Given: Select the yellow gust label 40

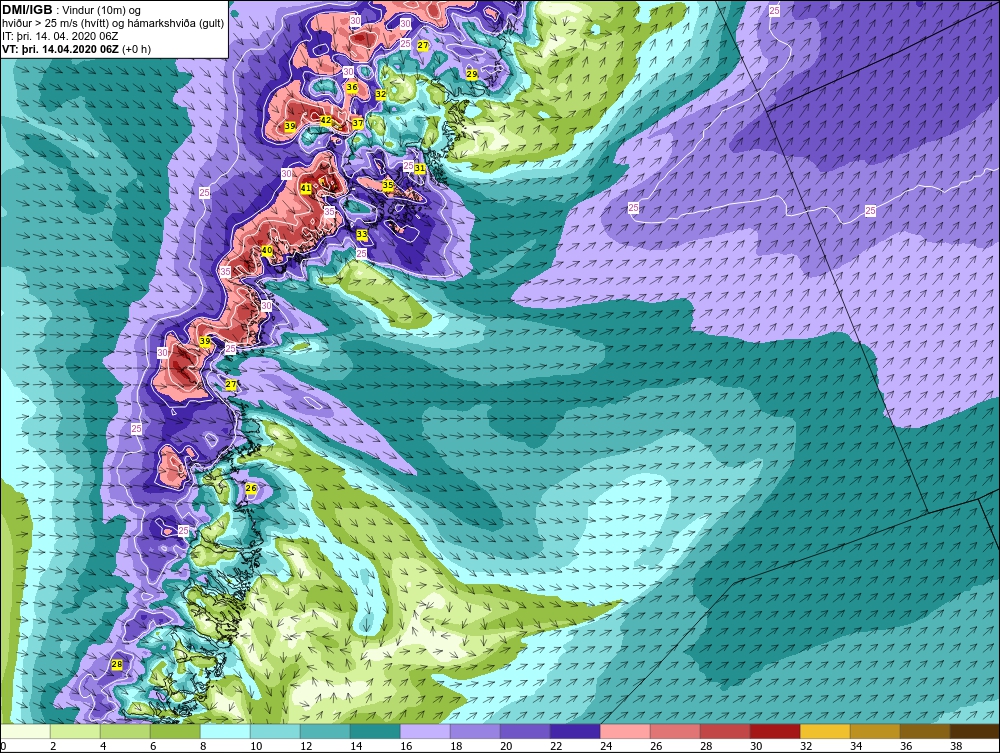Looking at the screenshot, I should [267, 251].
